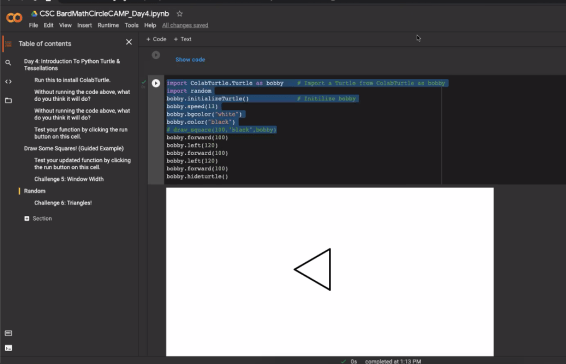Click the bobby.speed(13) code line

coord(192,107)
